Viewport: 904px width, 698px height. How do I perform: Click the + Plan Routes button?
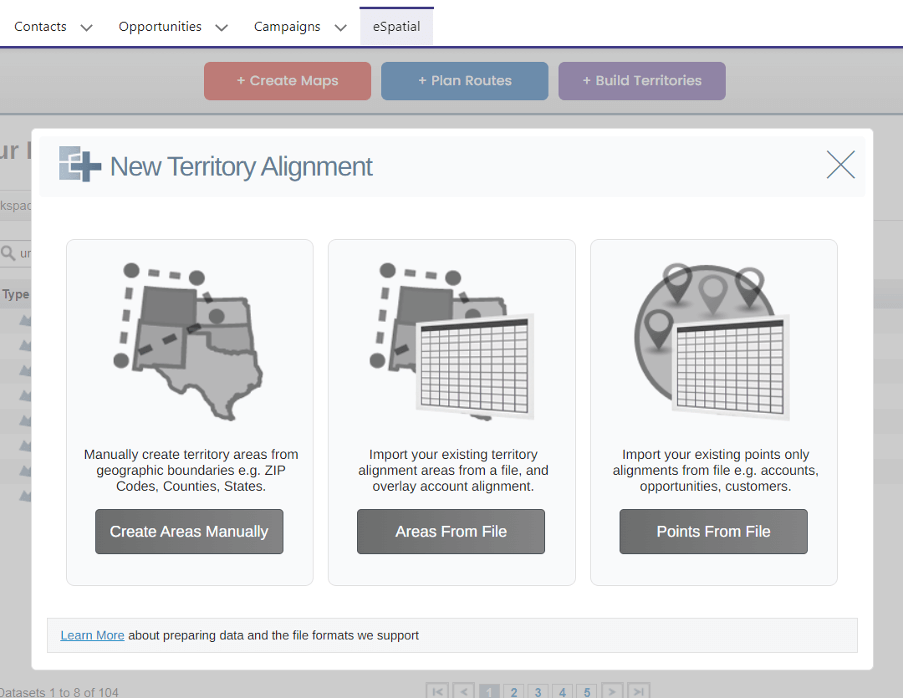[465, 81]
